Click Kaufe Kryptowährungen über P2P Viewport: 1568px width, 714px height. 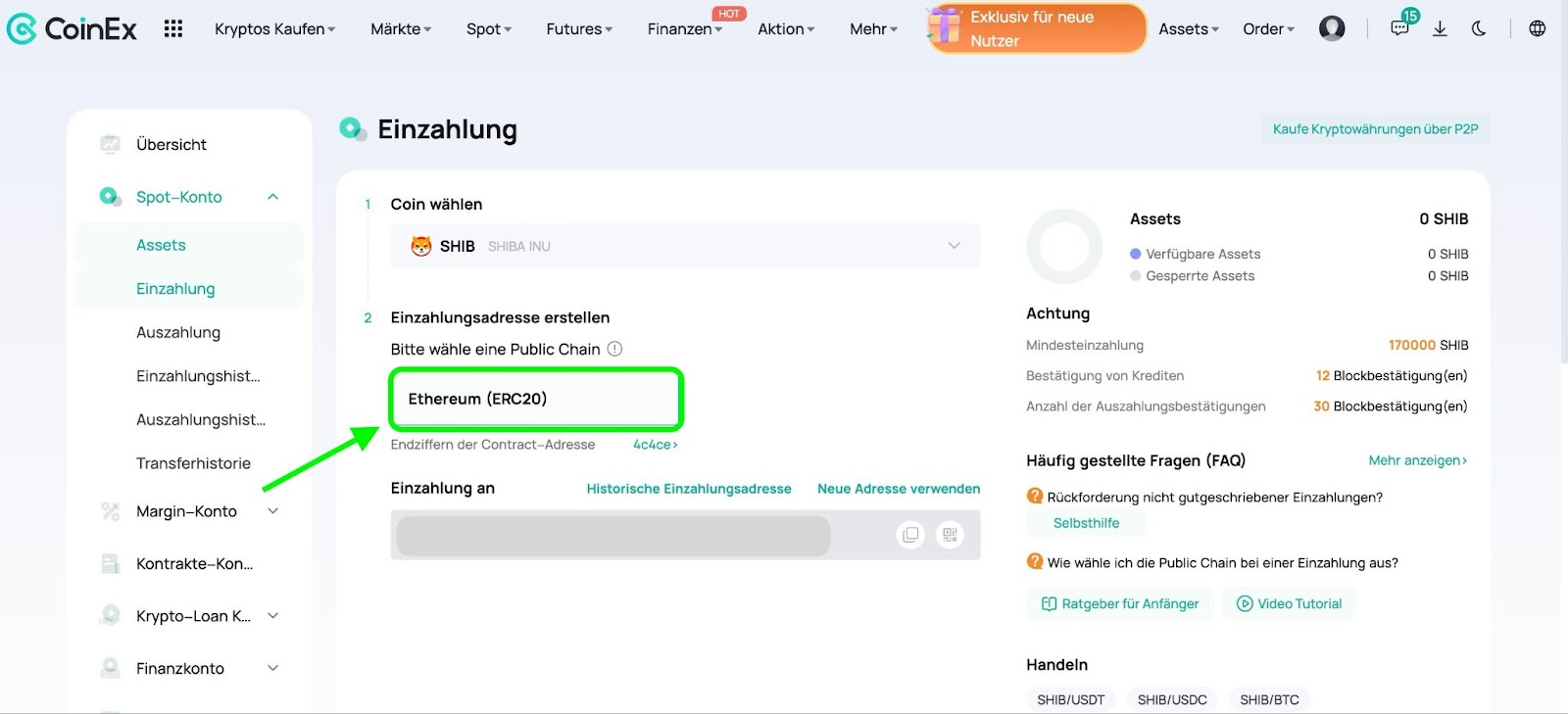pos(1375,129)
